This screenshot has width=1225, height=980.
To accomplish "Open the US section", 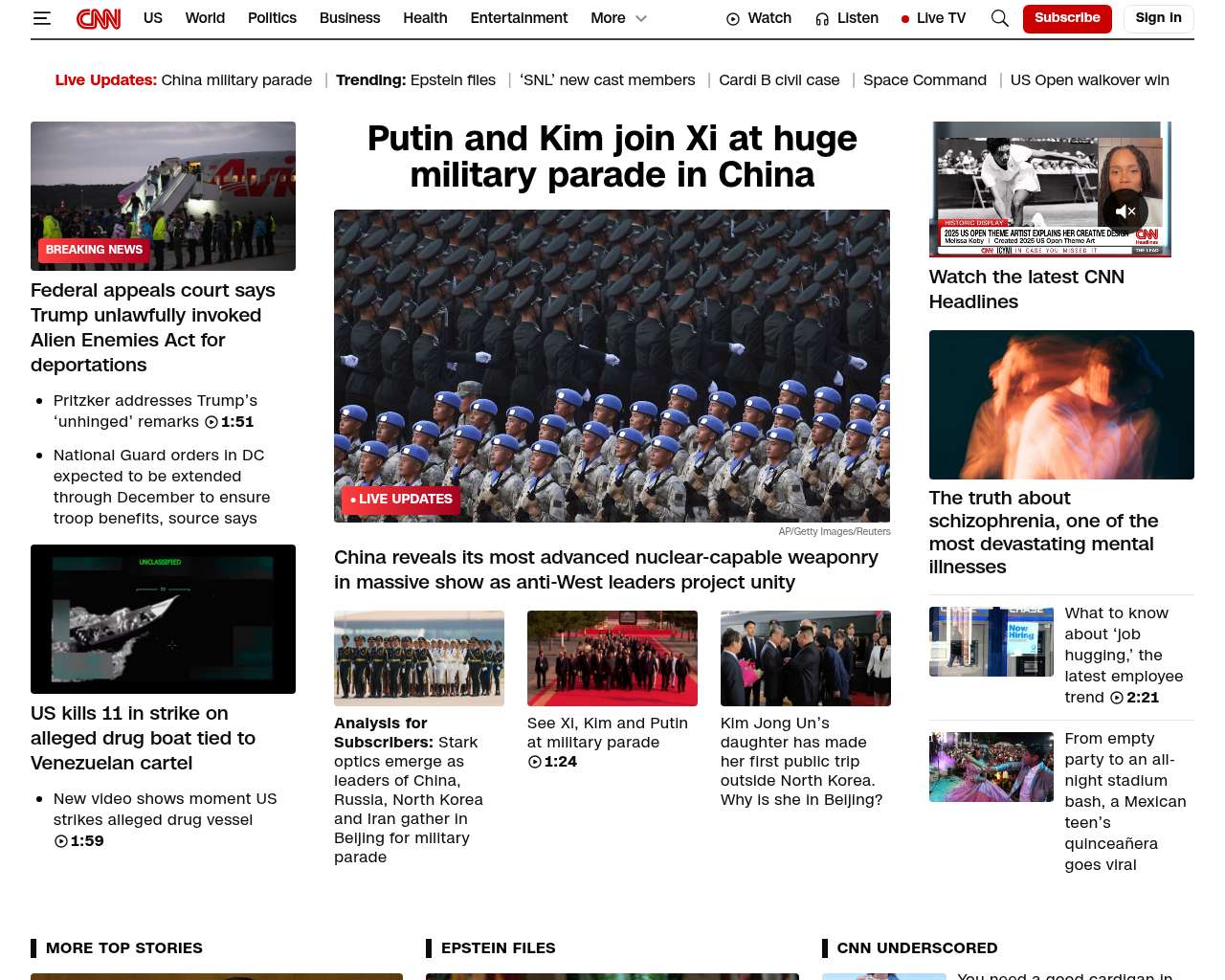I will pos(153,18).
